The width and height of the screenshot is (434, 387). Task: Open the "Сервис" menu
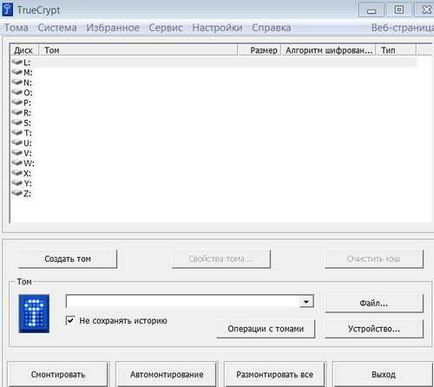point(166,28)
